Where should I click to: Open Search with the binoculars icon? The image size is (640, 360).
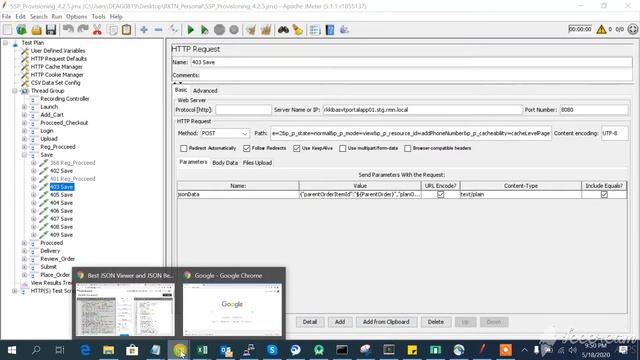[283, 29]
